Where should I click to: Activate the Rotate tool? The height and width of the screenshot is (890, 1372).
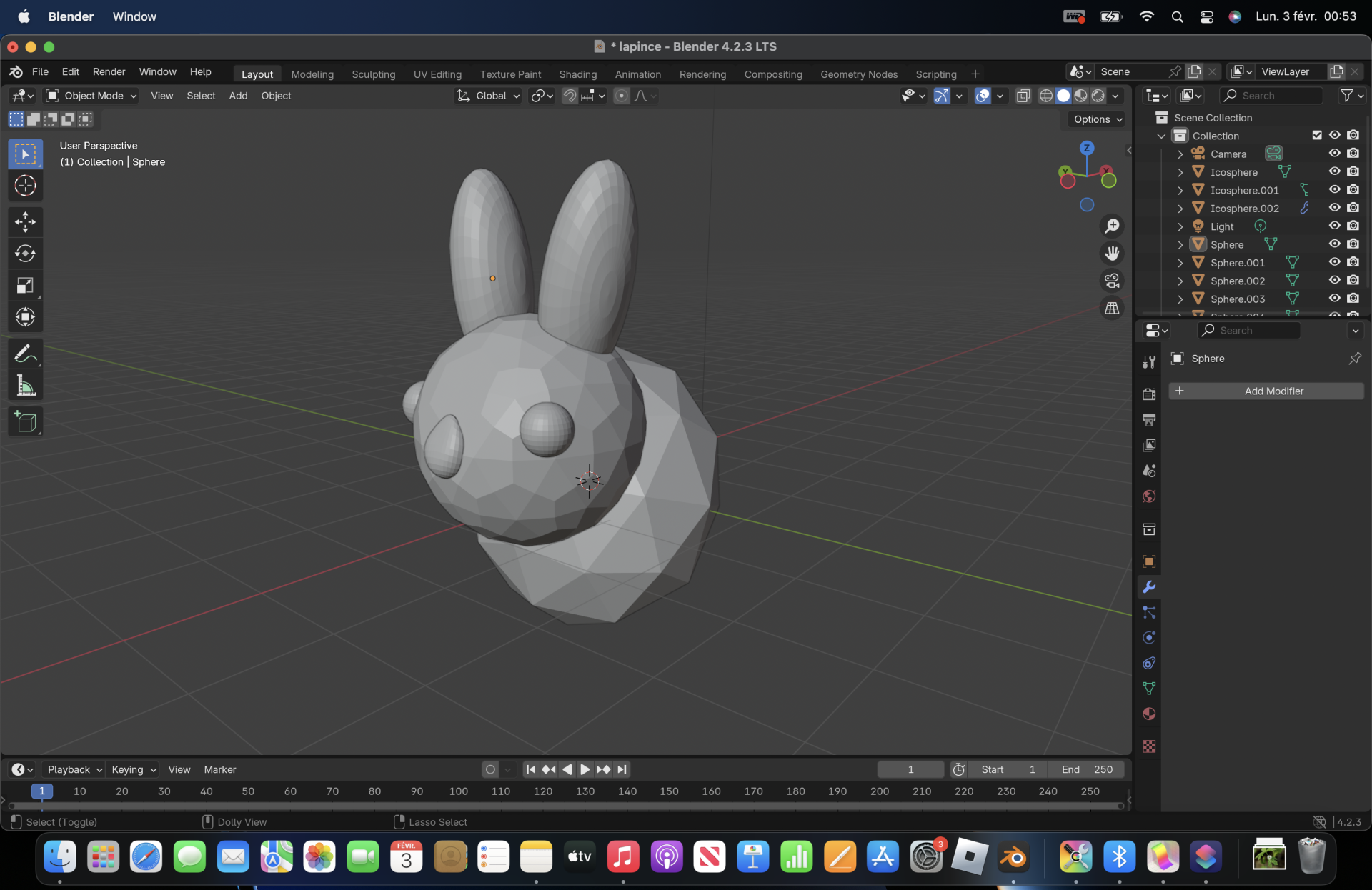pyautogui.click(x=25, y=254)
